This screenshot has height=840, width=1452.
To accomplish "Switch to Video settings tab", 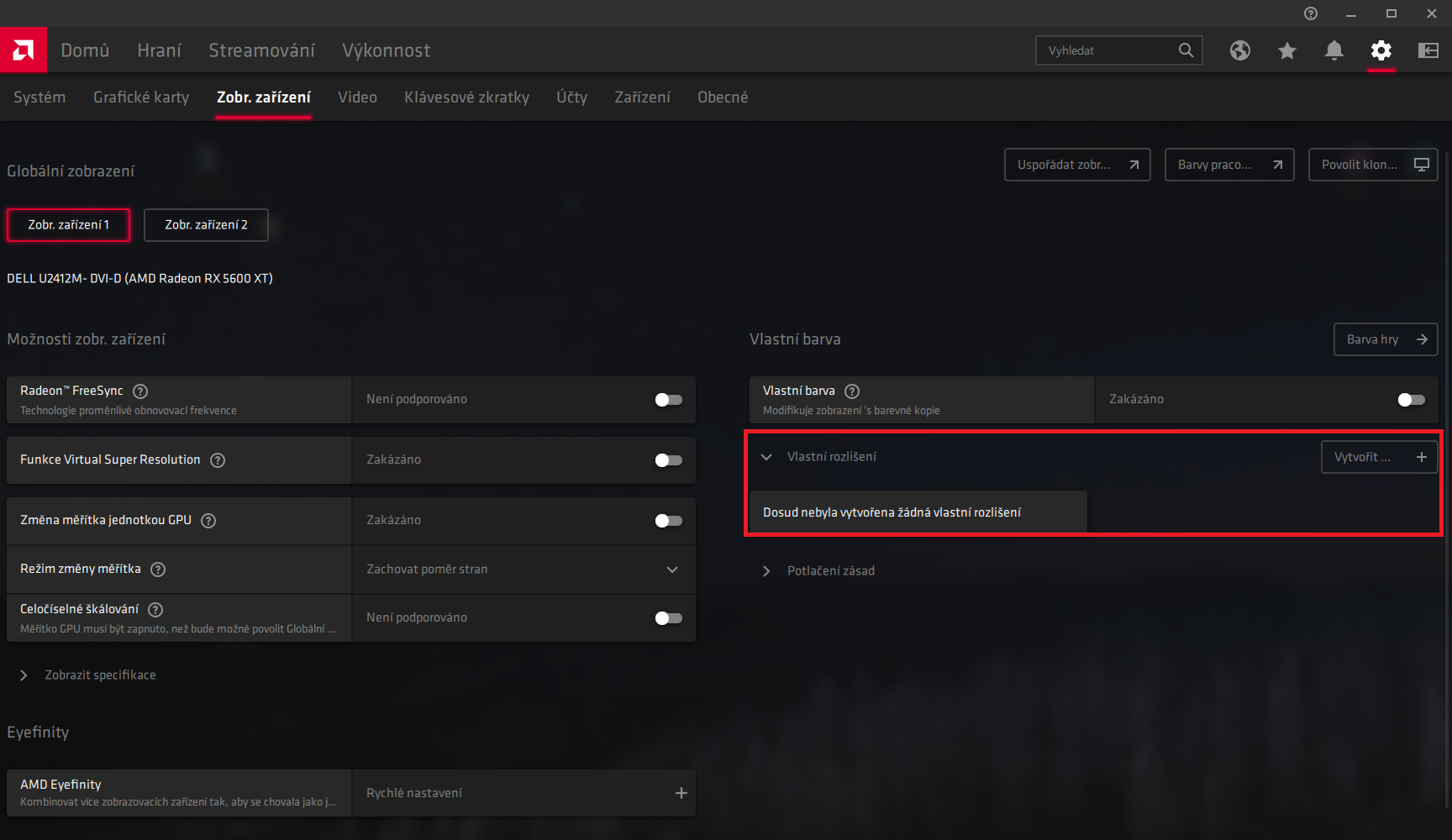I will pos(357,97).
